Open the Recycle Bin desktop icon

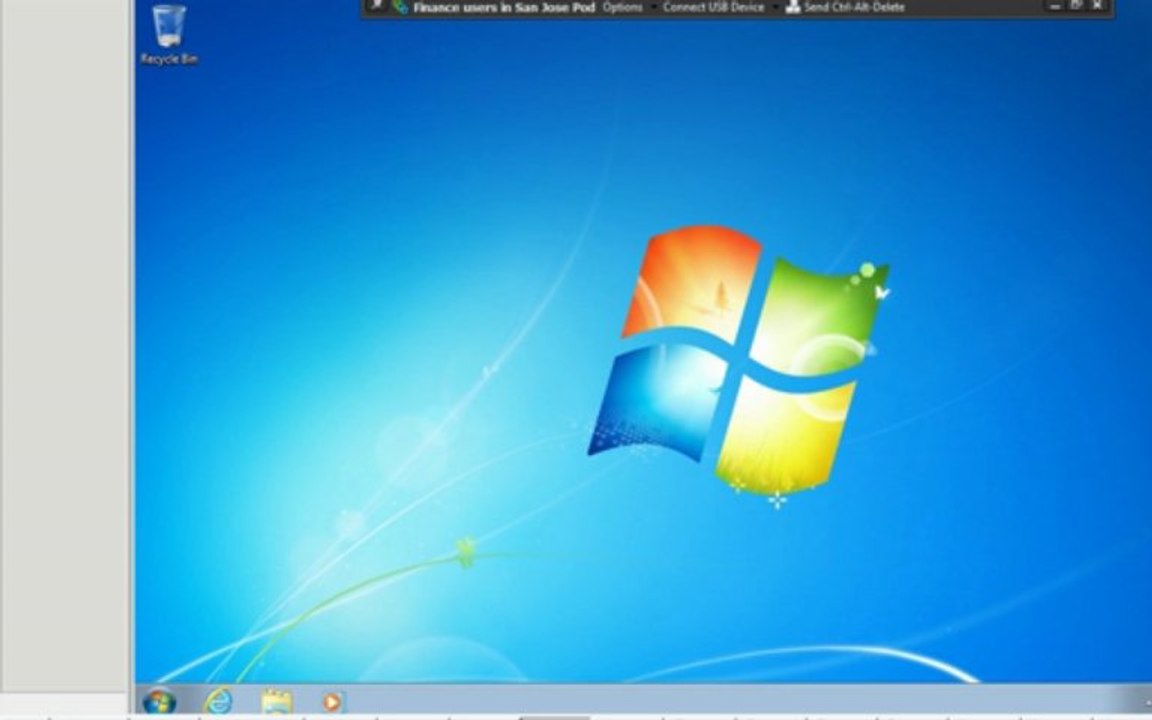169,35
